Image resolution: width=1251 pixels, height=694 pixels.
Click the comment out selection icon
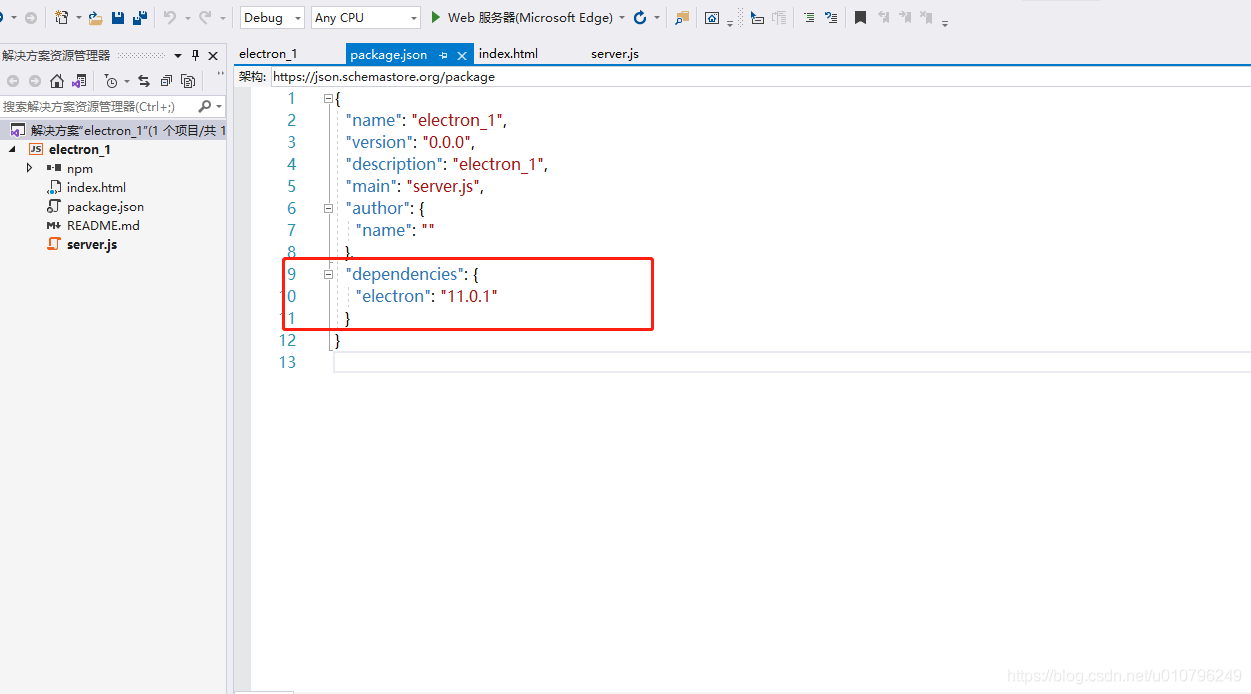757,17
